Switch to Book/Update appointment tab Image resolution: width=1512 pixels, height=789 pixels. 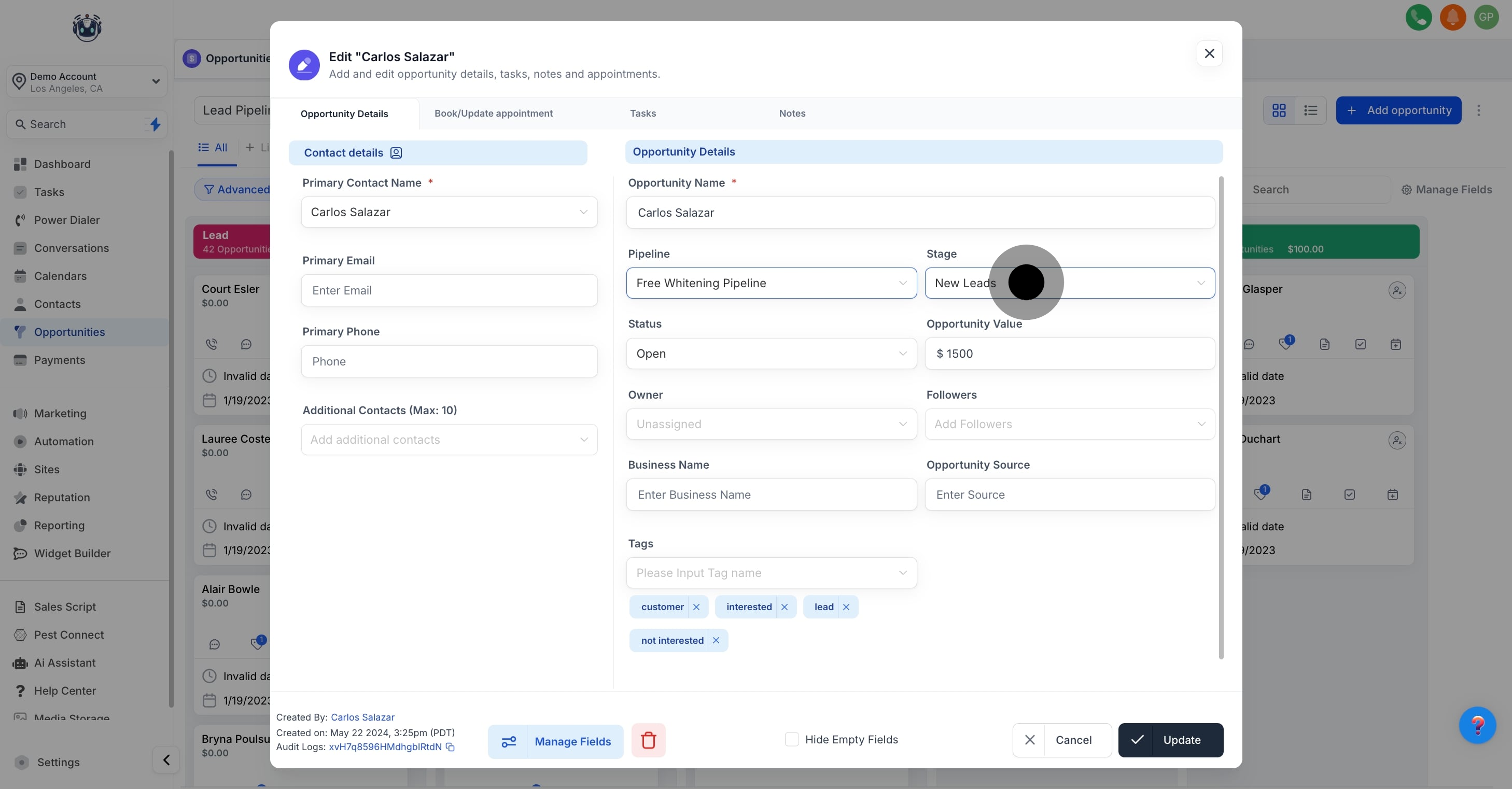493,113
